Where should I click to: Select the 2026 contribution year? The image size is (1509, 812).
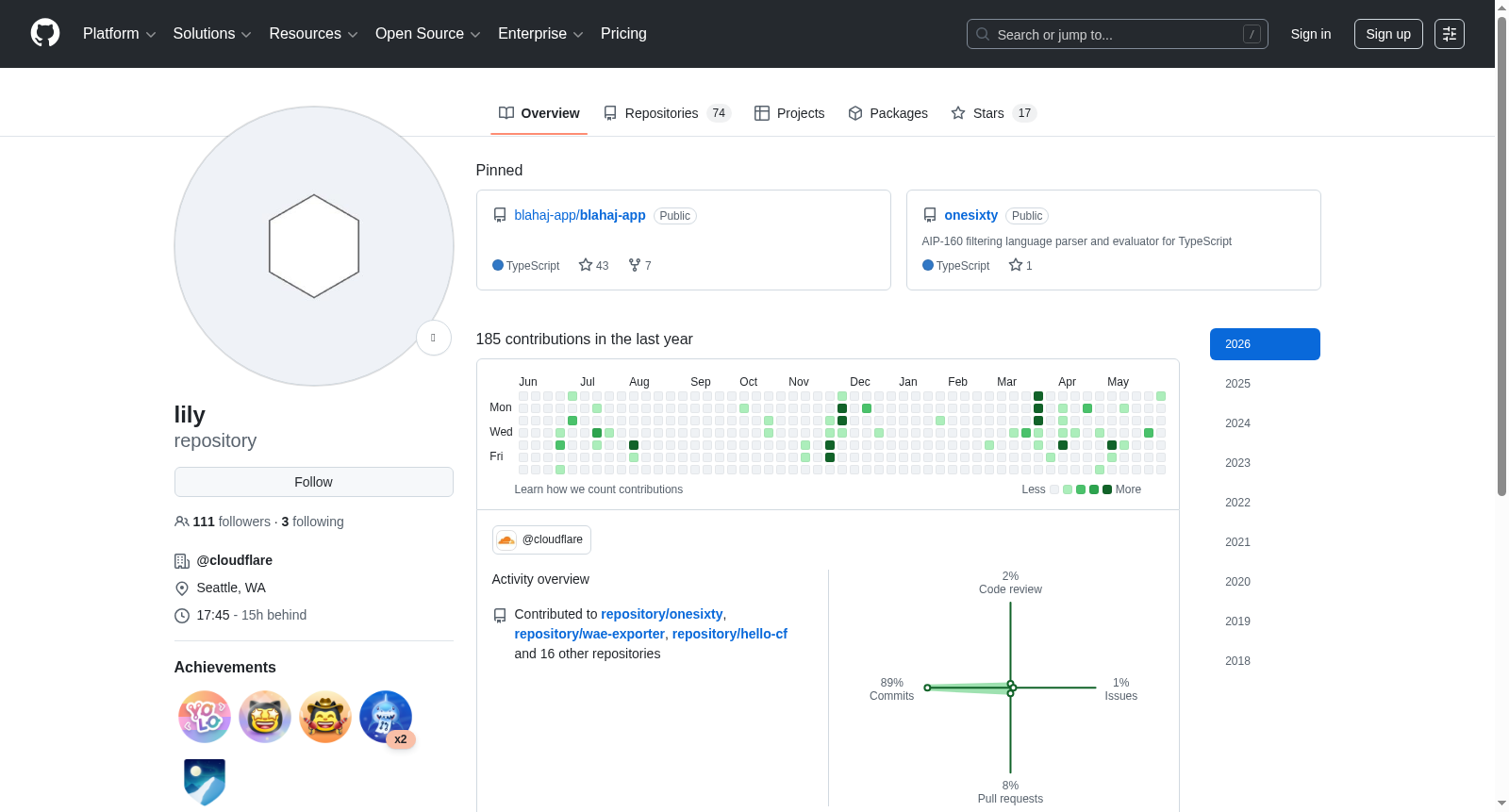tap(1265, 344)
